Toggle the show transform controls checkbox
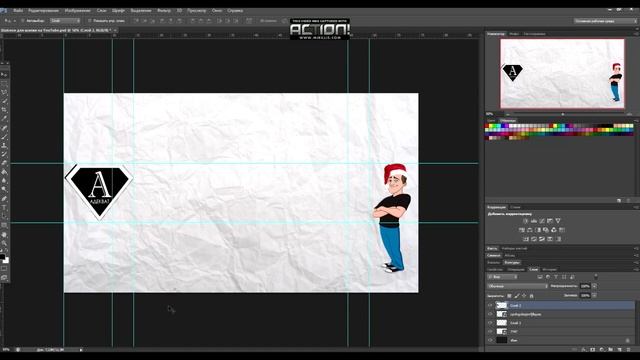This screenshot has height=360, width=640. tap(89, 20)
